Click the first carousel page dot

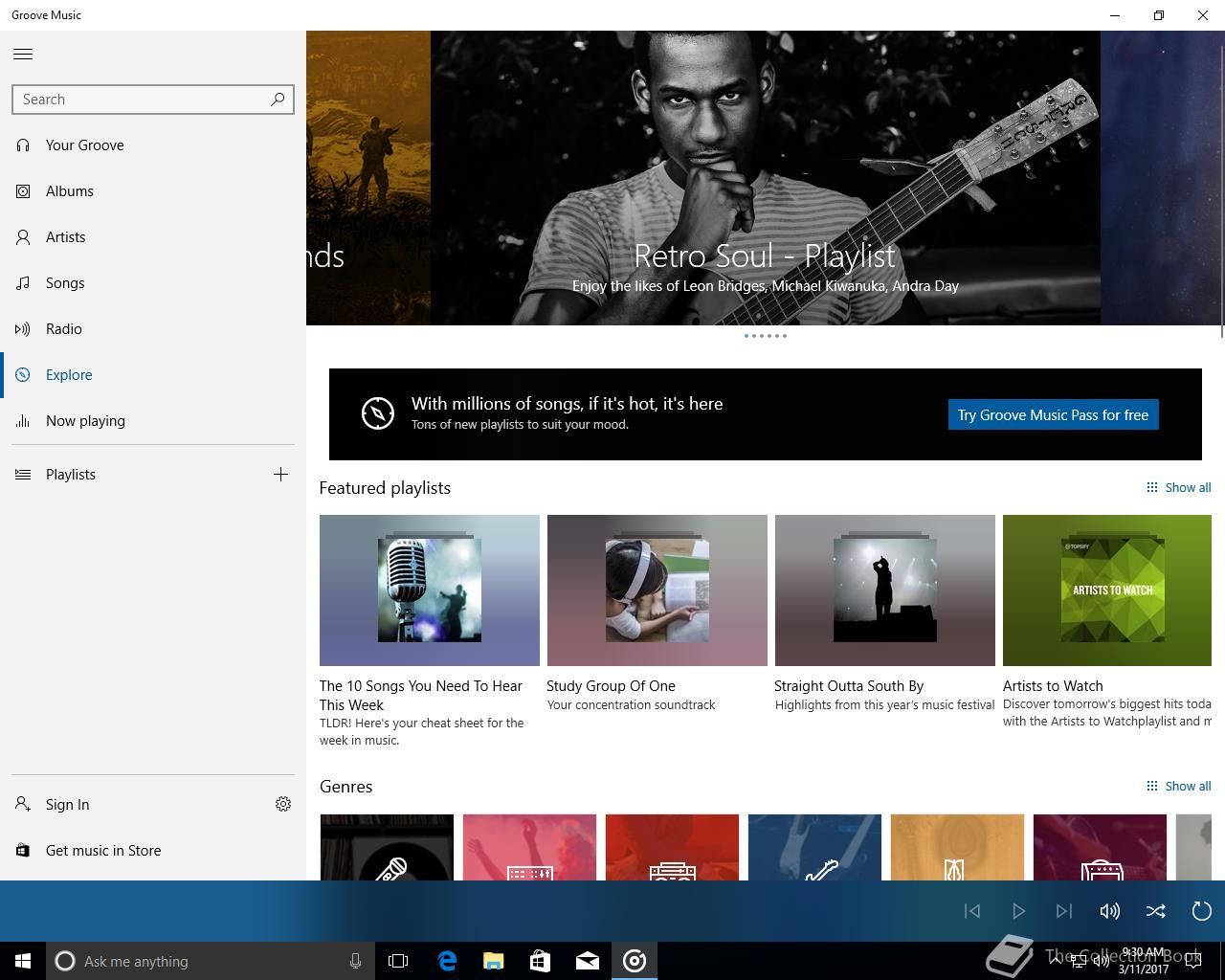(x=746, y=336)
